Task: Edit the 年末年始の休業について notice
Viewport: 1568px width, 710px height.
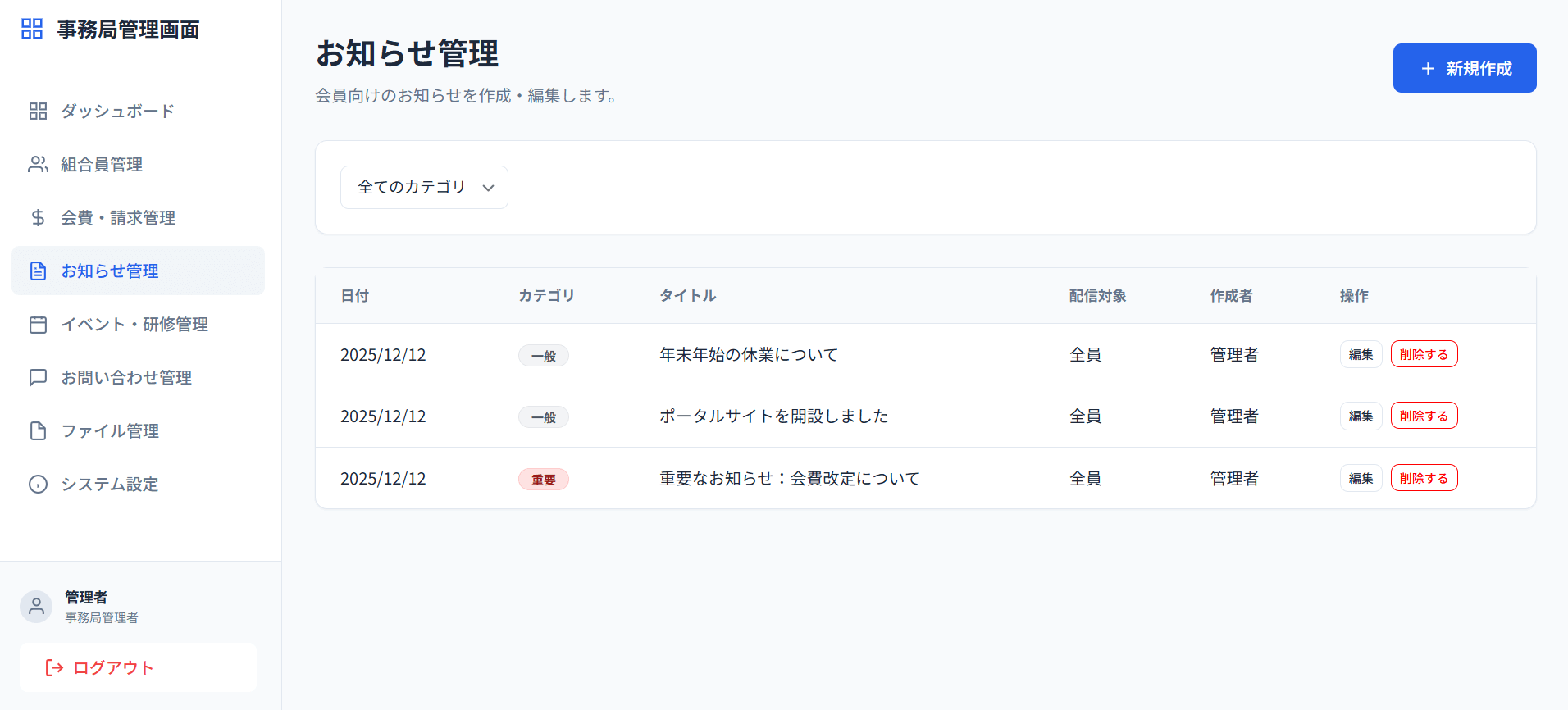Action: [x=1361, y=355]
